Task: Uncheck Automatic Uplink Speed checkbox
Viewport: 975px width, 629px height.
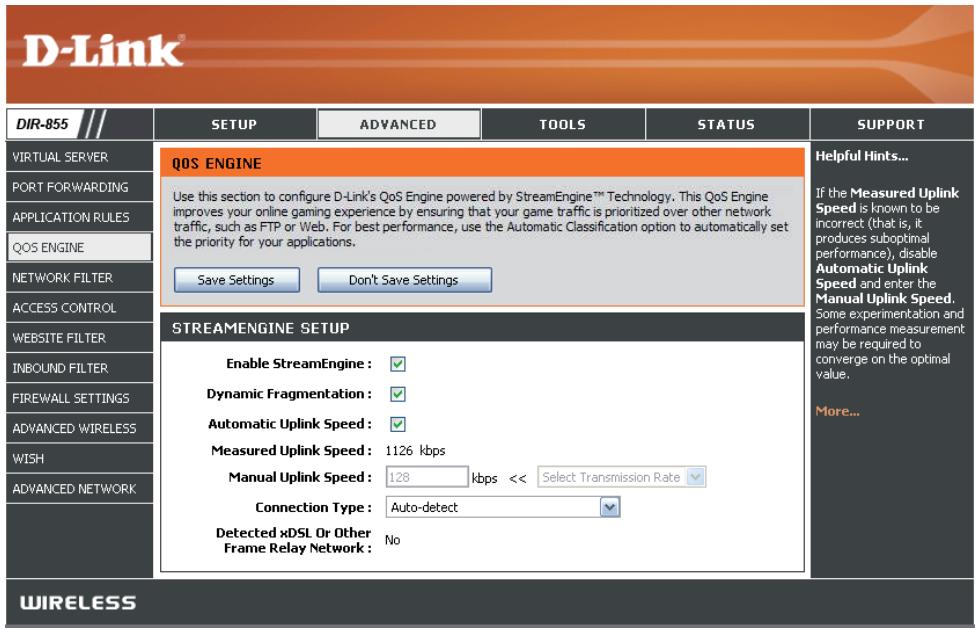Action: pyautogui.click(x=398, y=424)
